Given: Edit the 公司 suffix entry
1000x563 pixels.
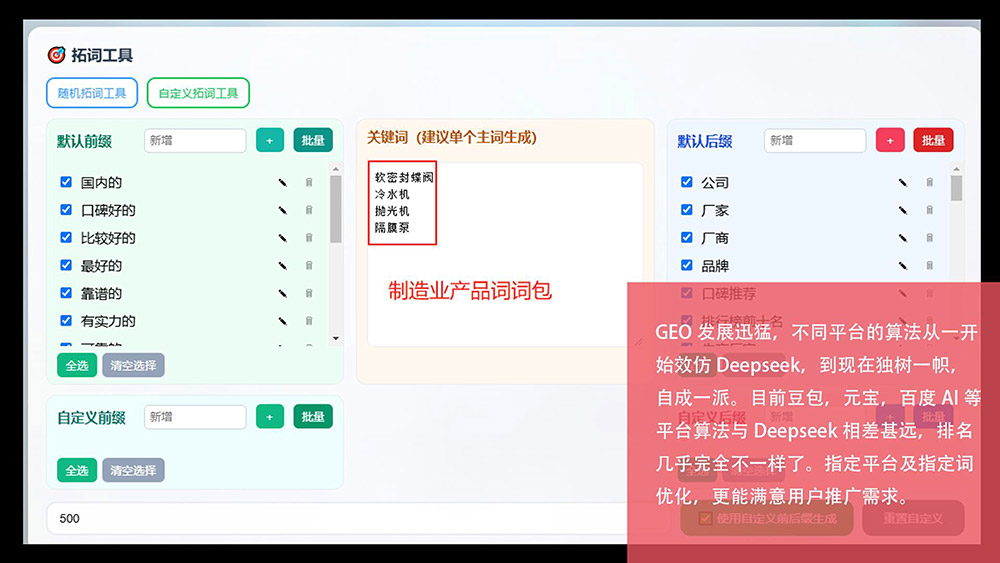Looking at the screenshot, I should tap(902, 182).
